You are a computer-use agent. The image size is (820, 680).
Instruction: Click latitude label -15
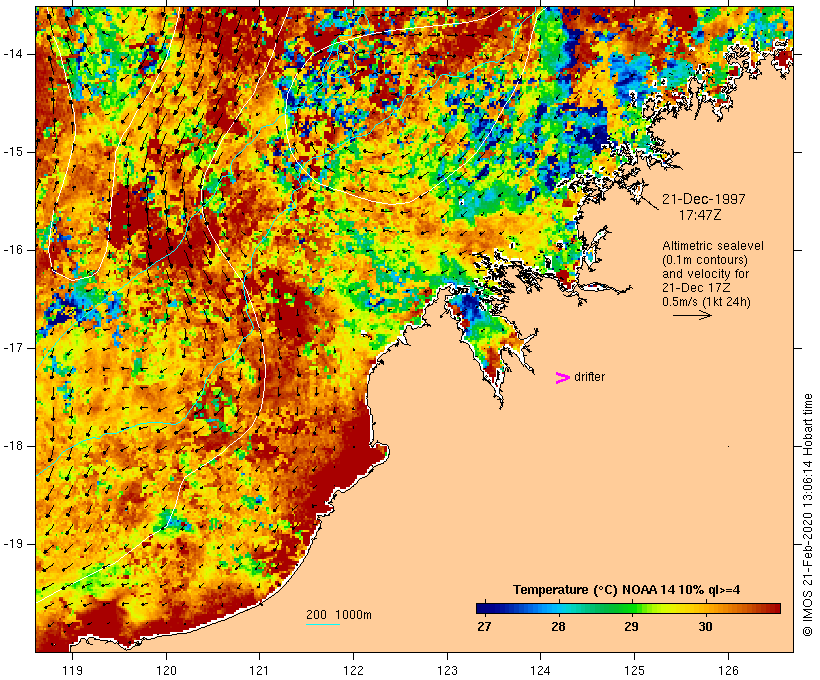click(13, 152)
